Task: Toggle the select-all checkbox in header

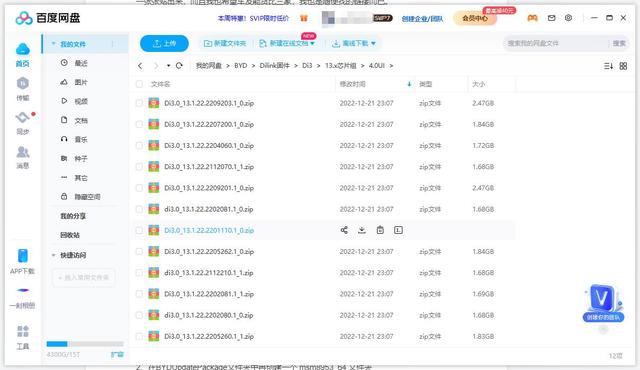Action: (x=139, y=84)
